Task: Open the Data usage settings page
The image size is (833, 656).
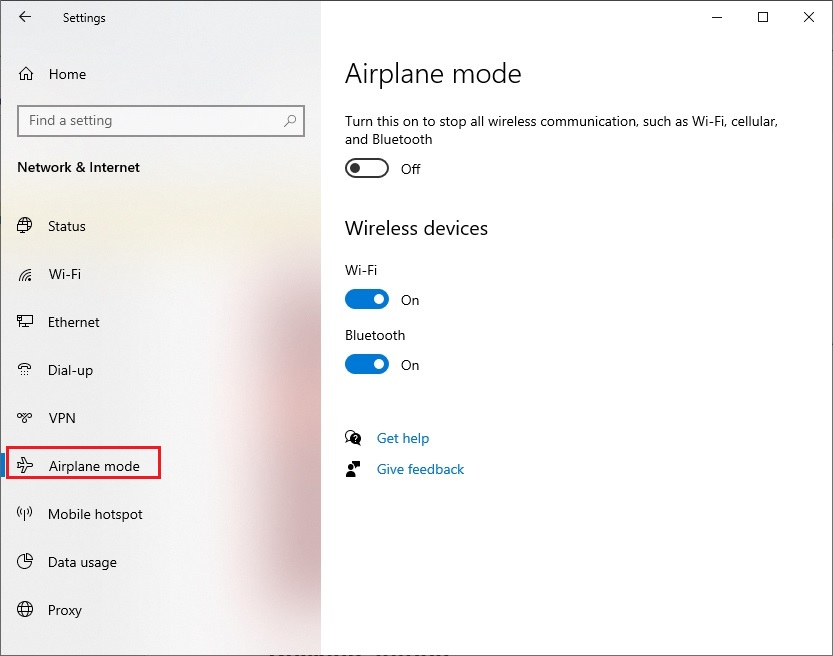Action: click(82, 562)
